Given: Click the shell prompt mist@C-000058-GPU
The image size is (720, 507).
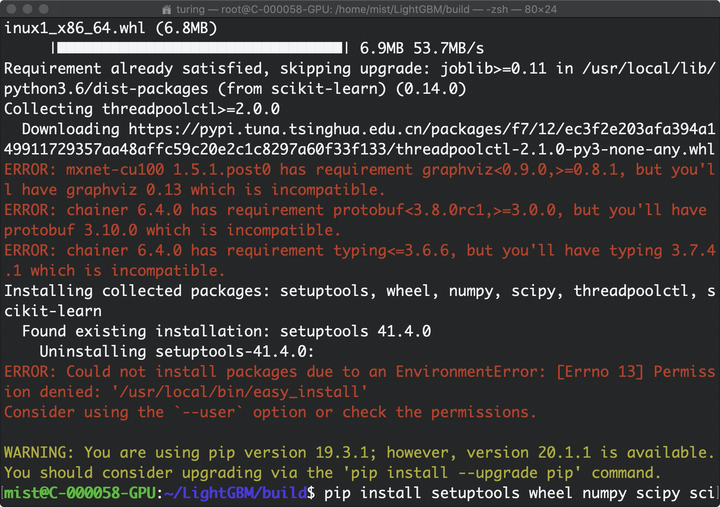Looking at the screenshot, I should [80, 493].
